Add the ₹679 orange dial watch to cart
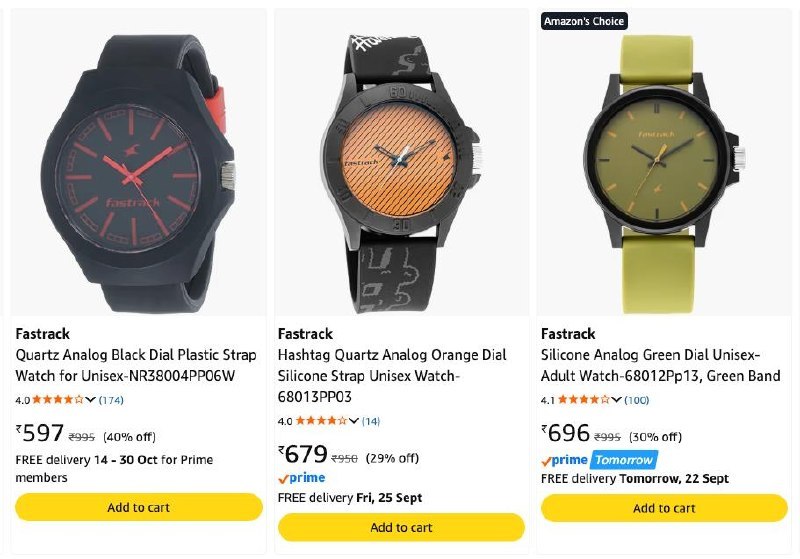 [402, 527]
